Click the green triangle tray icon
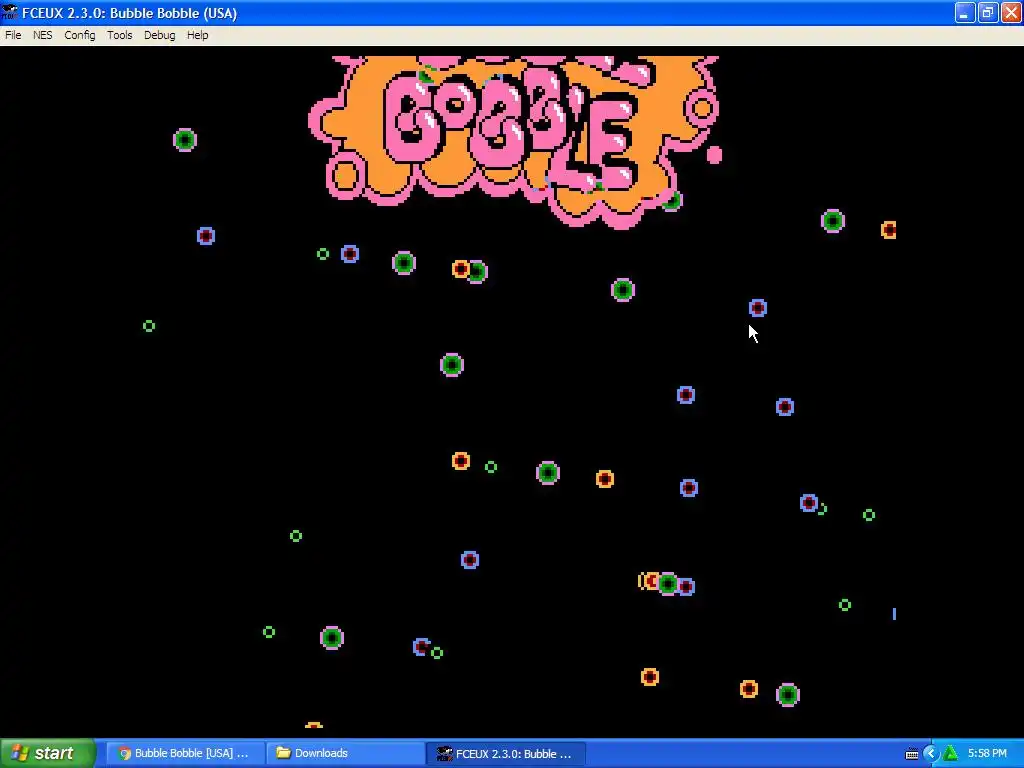 click(950, 754)
